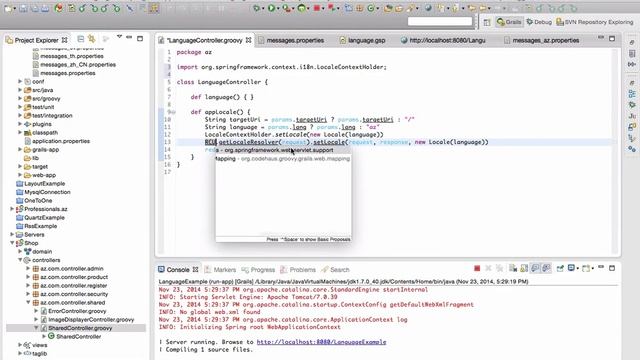Expand the Servers node
The height and width of the screenshot is (360, 640).
click(x=12, y=234)
